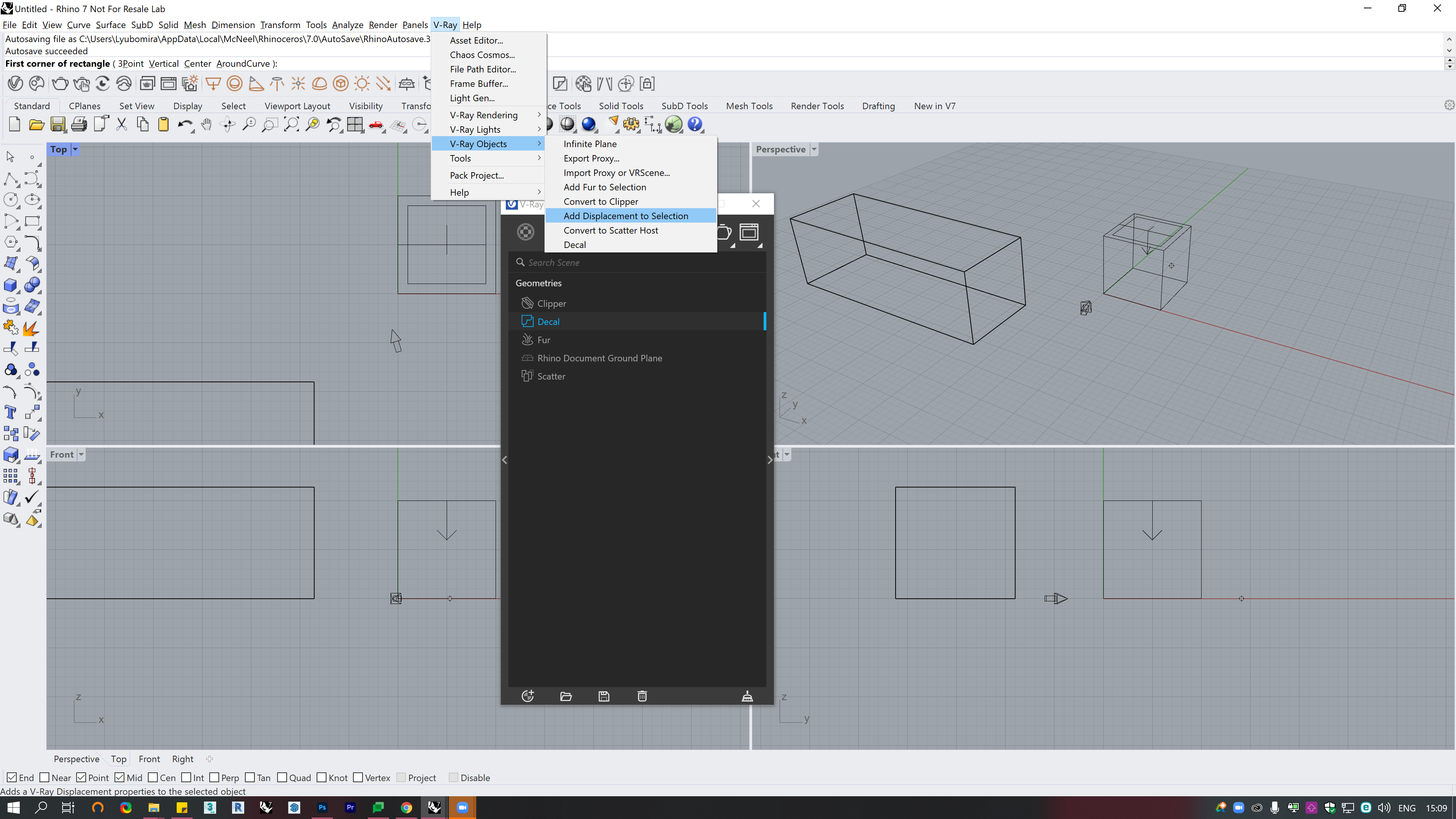Expand the V-Ray Rendering submenu
The width and height of the screenshot is (1456, 819).
click(488, 115)
